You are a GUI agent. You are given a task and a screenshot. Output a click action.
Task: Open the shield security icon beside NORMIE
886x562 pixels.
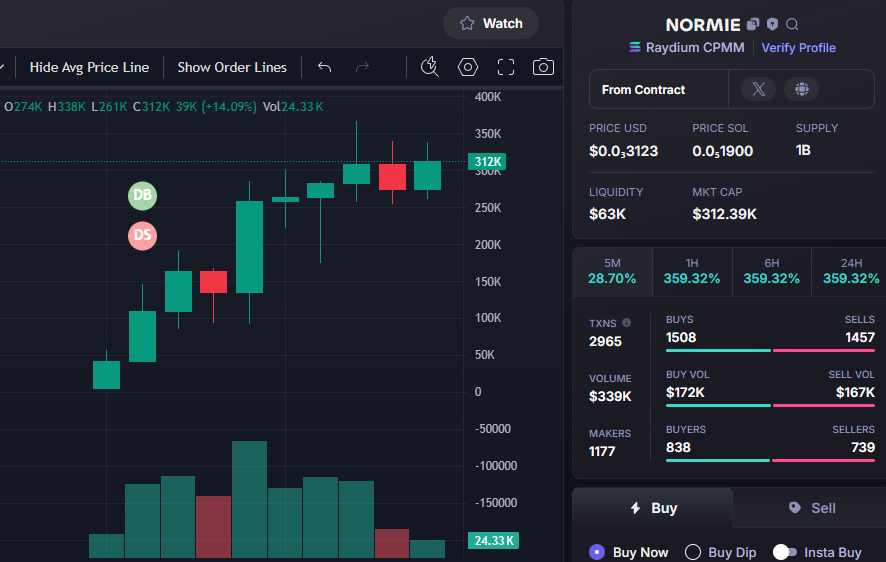click(772, 24)
